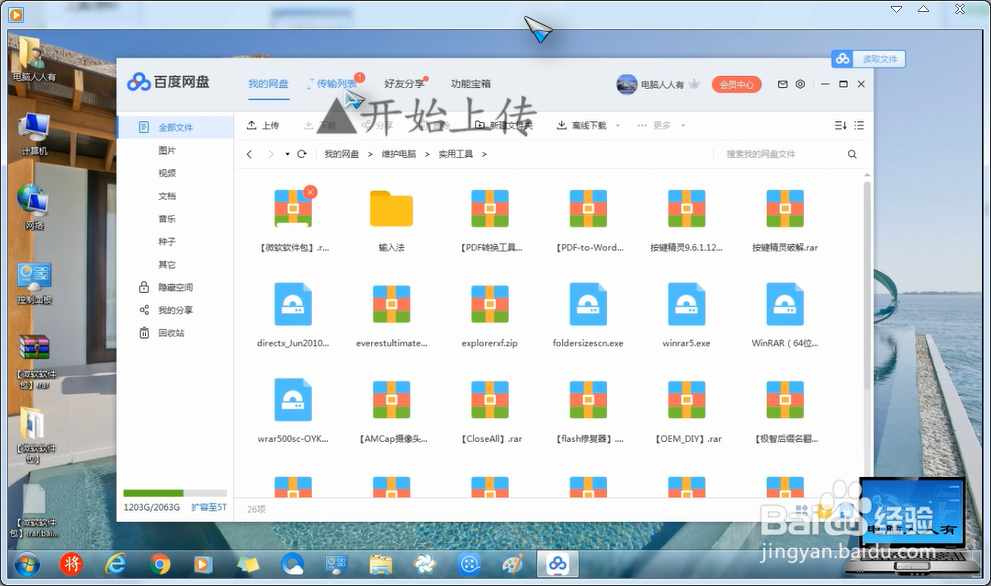This screenshot has height=586, width=991.
Task: Select 【flash修复器】 archive
Action: point(588,400)
